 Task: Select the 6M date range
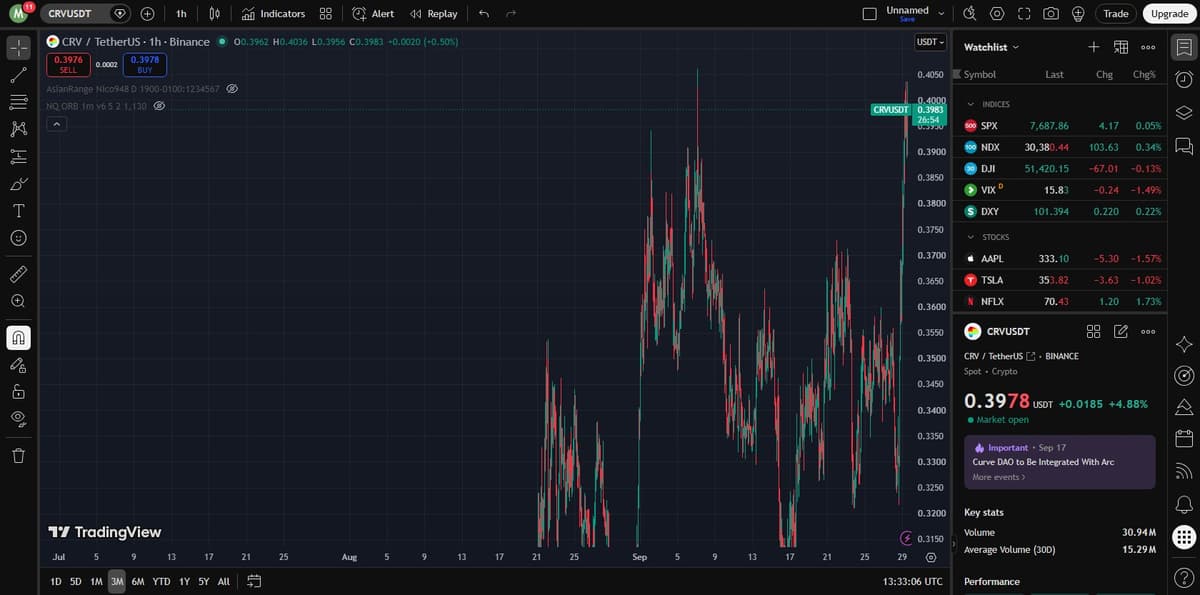tap(138, 581)
